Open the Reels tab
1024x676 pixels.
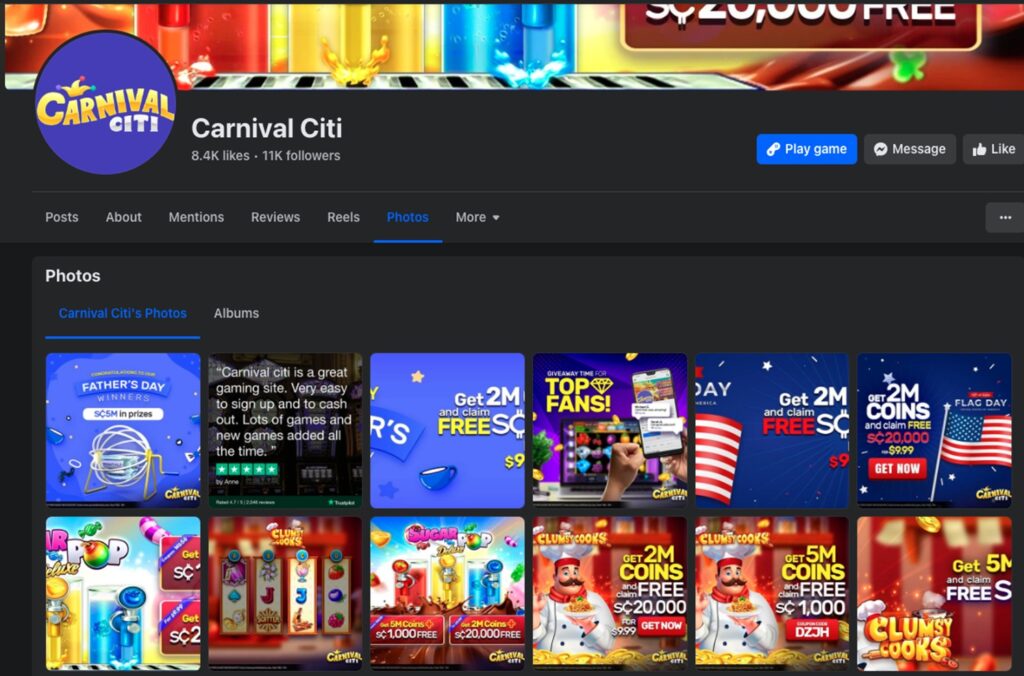pos(343,217)
